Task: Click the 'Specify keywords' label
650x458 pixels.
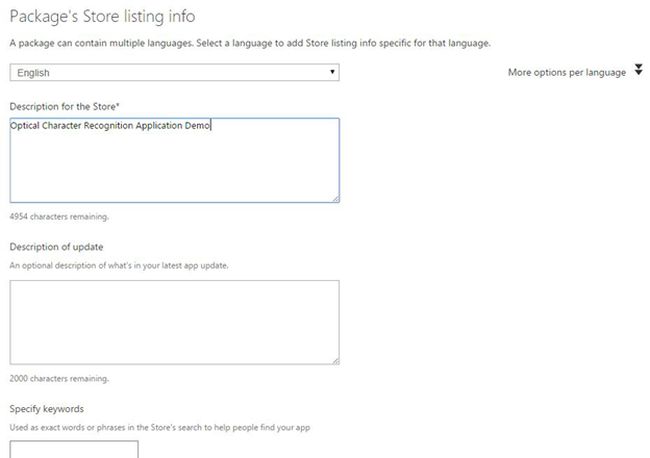Action: (46, 409)
